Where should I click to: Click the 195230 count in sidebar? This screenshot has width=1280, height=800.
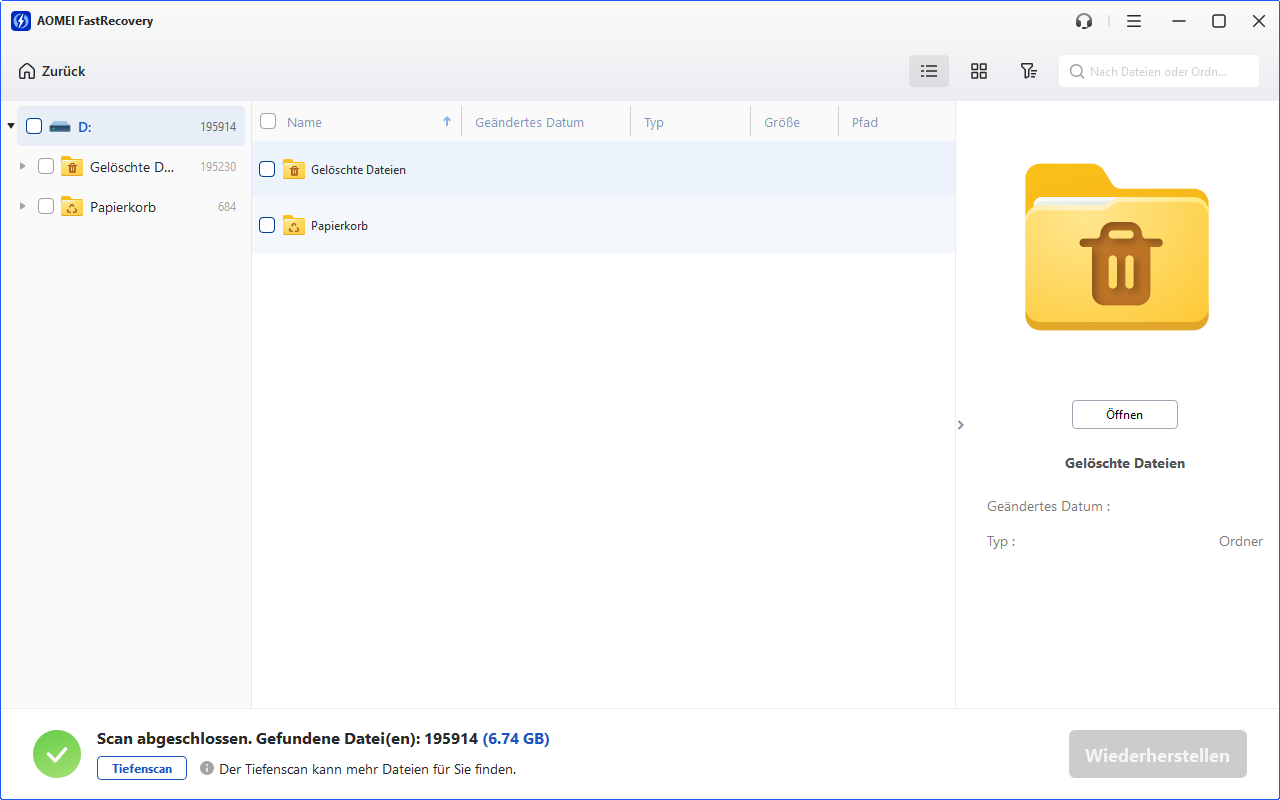218,167
